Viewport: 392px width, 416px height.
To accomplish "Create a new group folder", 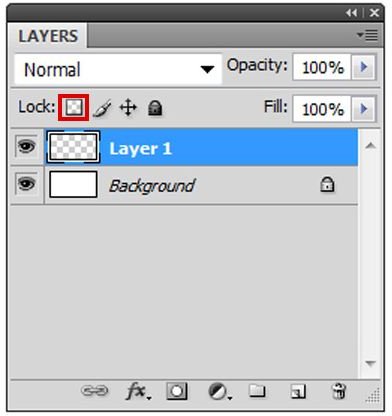I will [257, 391].
